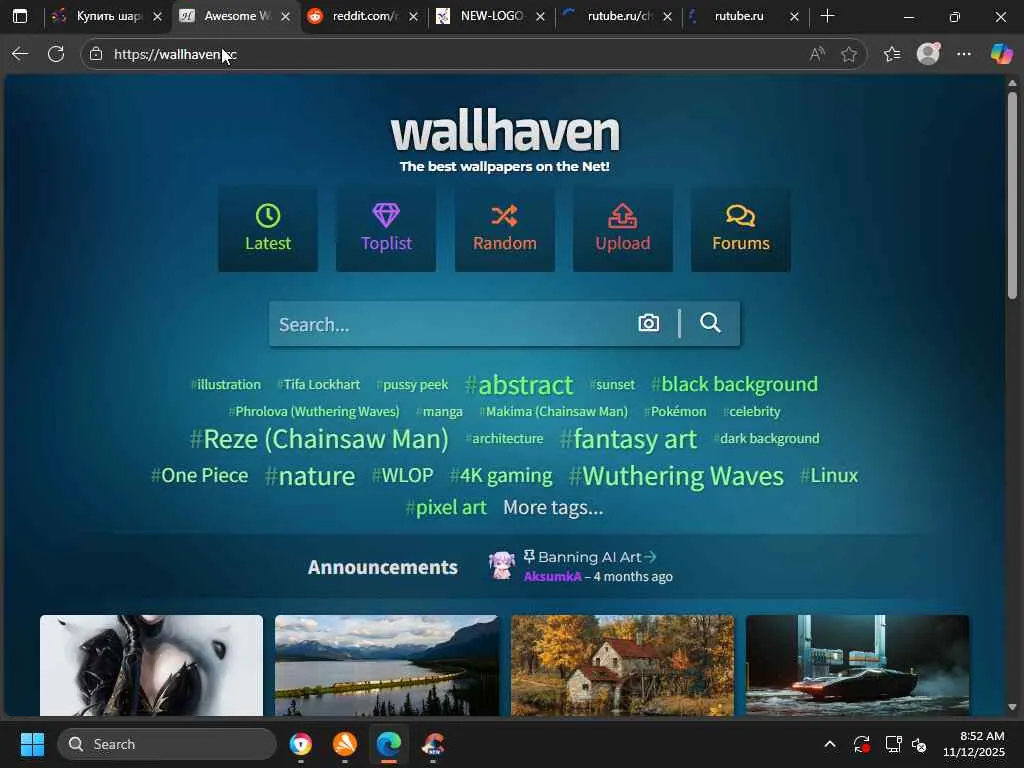Open the Toplist diamond tile
Screen dimensions: 1024x768
(x=386, y=230)
